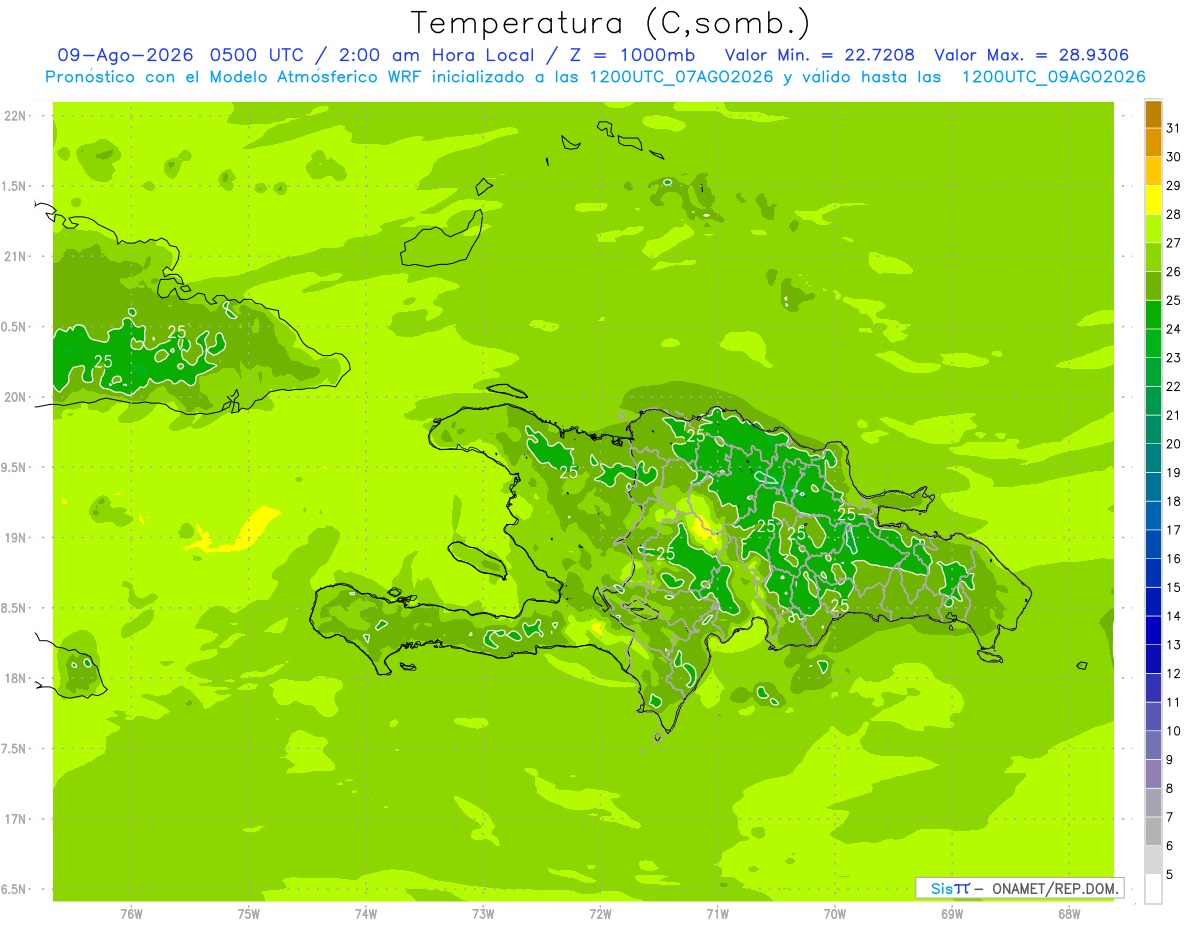The height and width of the screenshot is (927, 1200).
Task: Click the ONAMET/REP.DOM. credit label
Action: (1056, 888)
